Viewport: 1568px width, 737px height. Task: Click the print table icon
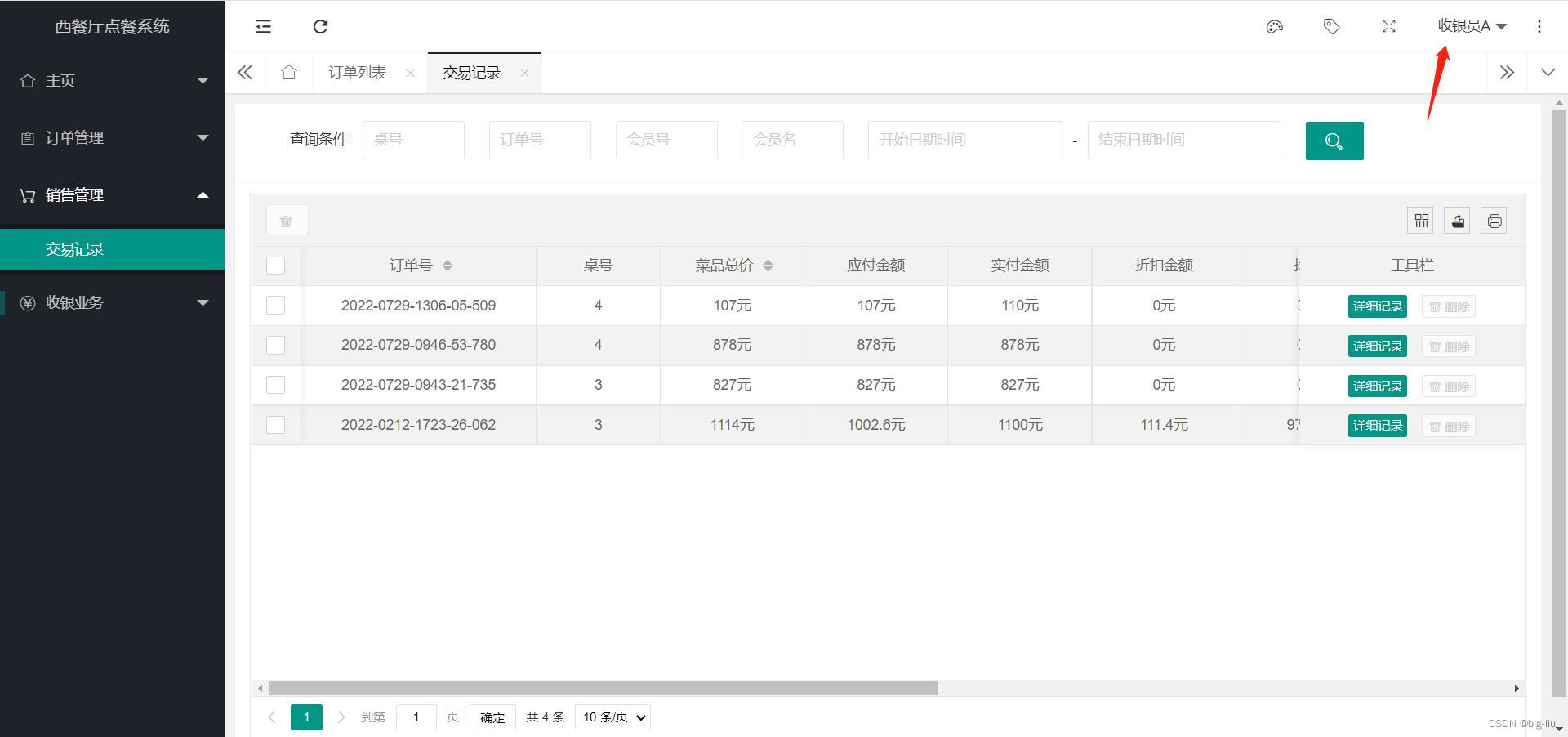coord(1494,221)
